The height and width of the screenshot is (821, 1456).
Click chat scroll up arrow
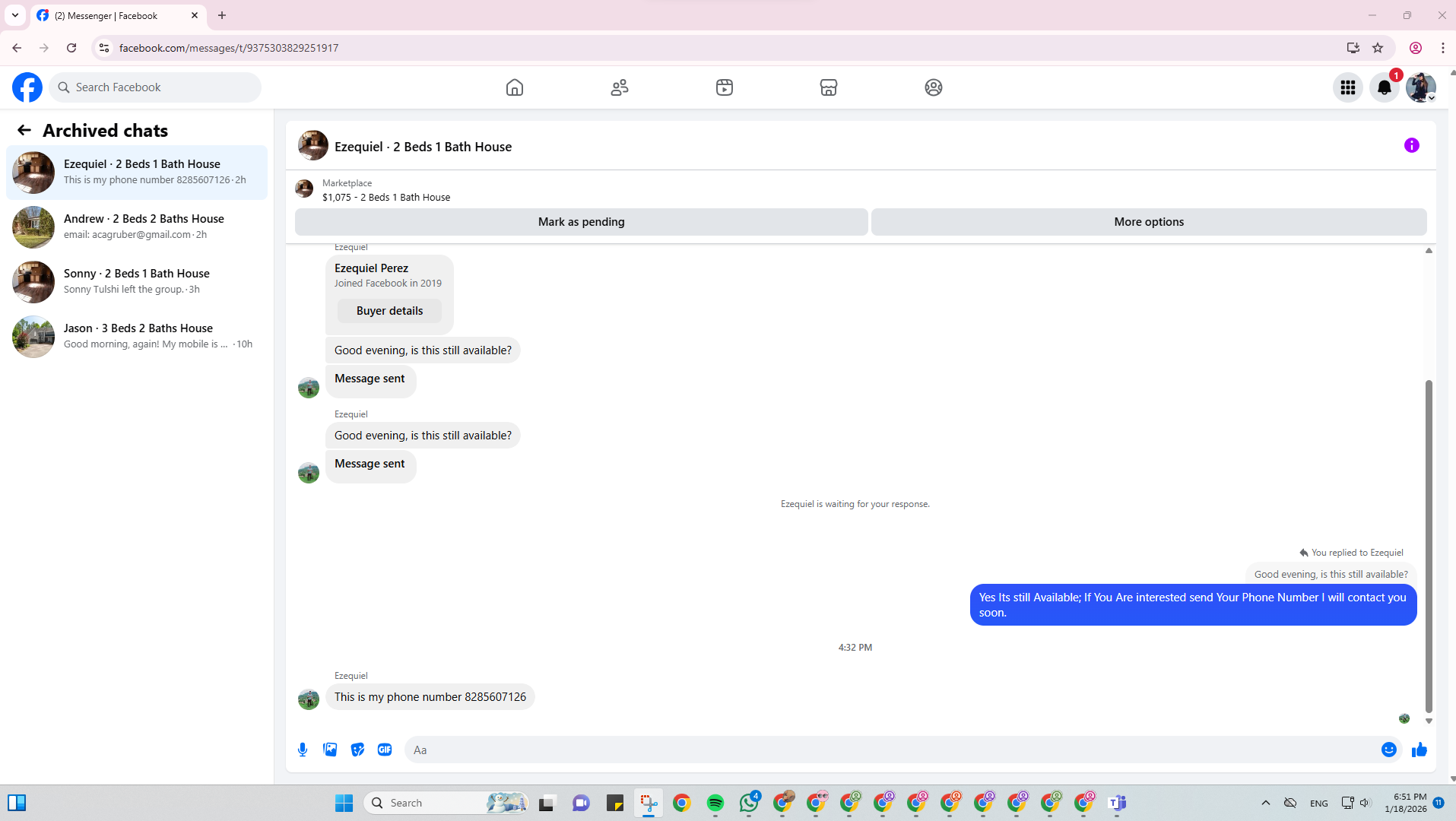tap(1429, 250)
